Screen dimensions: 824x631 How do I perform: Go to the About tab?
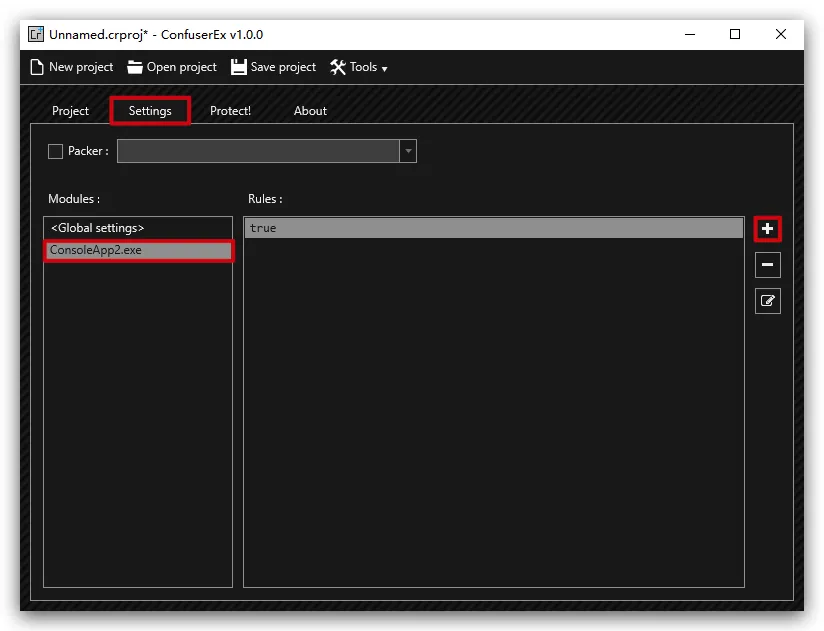point(310,111)
